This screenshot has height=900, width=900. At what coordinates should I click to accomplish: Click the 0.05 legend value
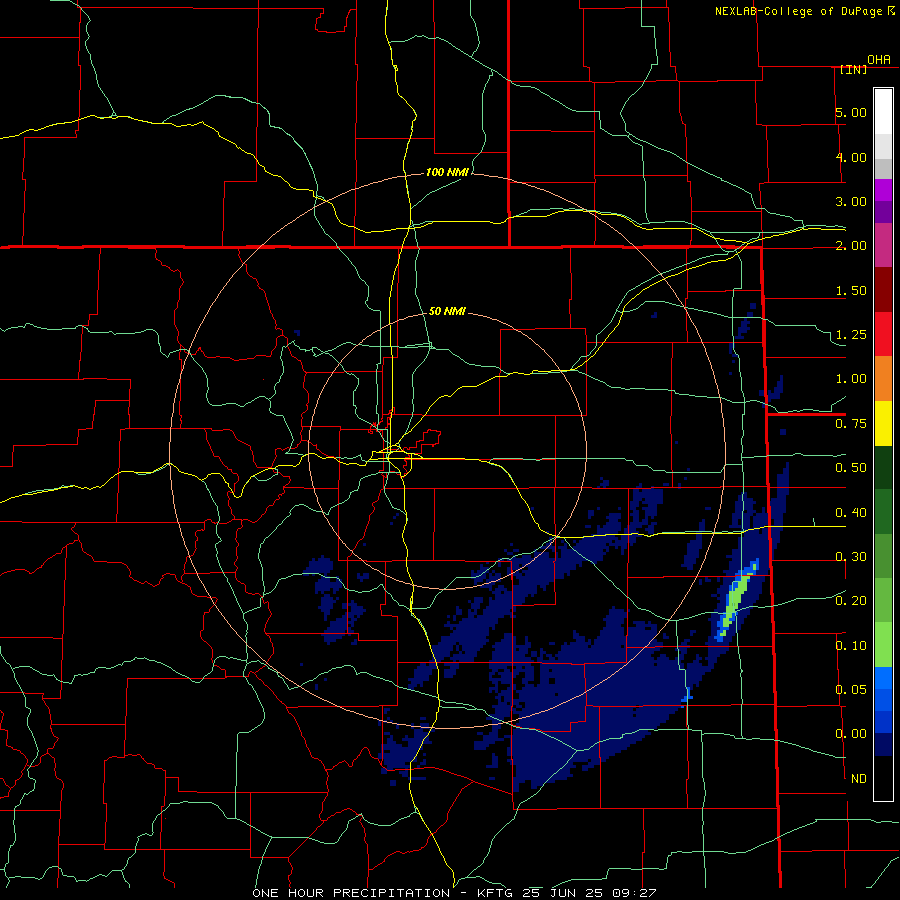[851, 689]
